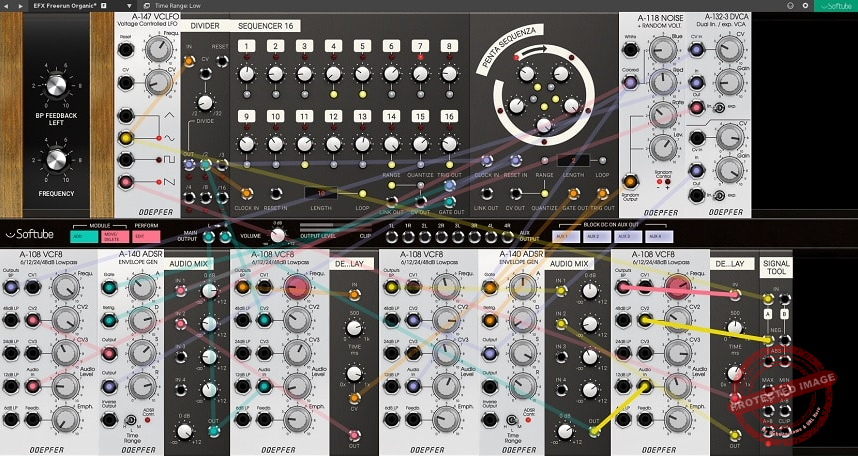858x456 pixels.
Task: Select sequencer step 16 button
Action: point(449,117)
